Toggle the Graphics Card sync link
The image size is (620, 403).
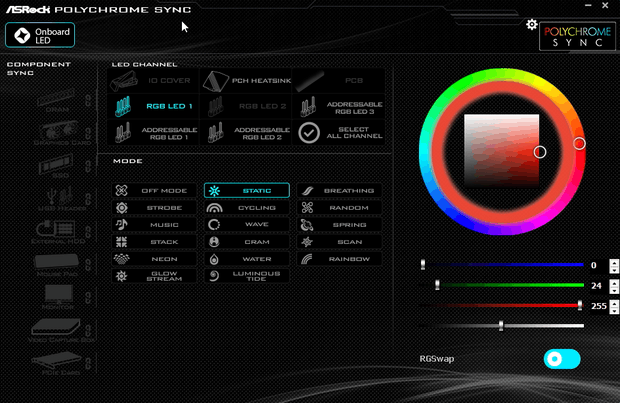(x=88, y=133)
